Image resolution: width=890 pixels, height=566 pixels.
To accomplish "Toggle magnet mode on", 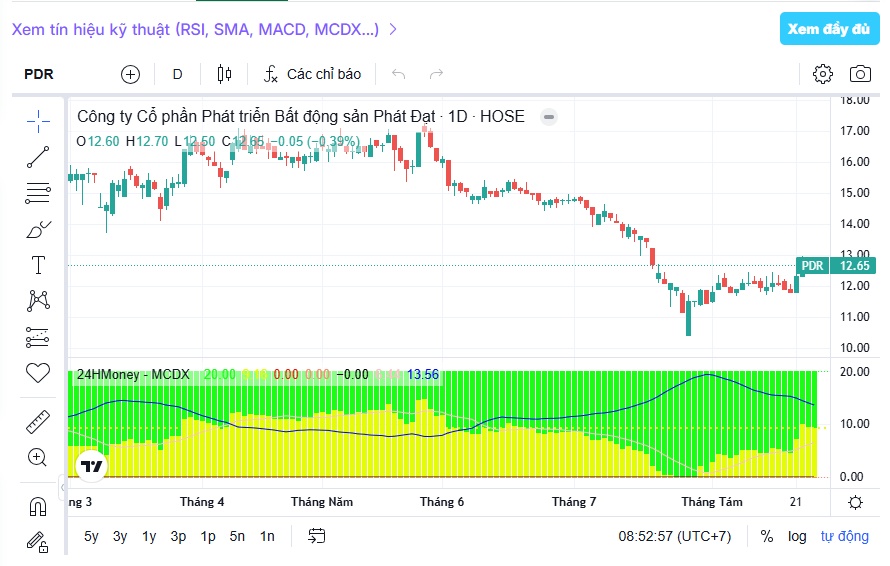I will (38, 506).
